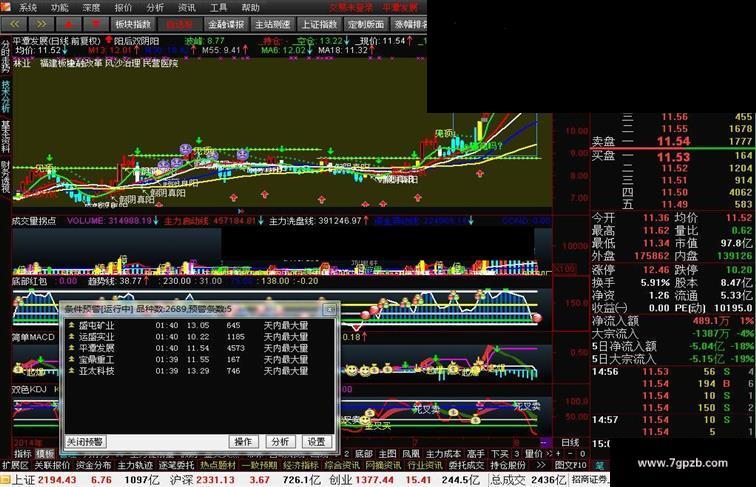This screenshot has width=756, height=487.
Task: Select the 下买 indicator tab
Action: click(500, 454)
